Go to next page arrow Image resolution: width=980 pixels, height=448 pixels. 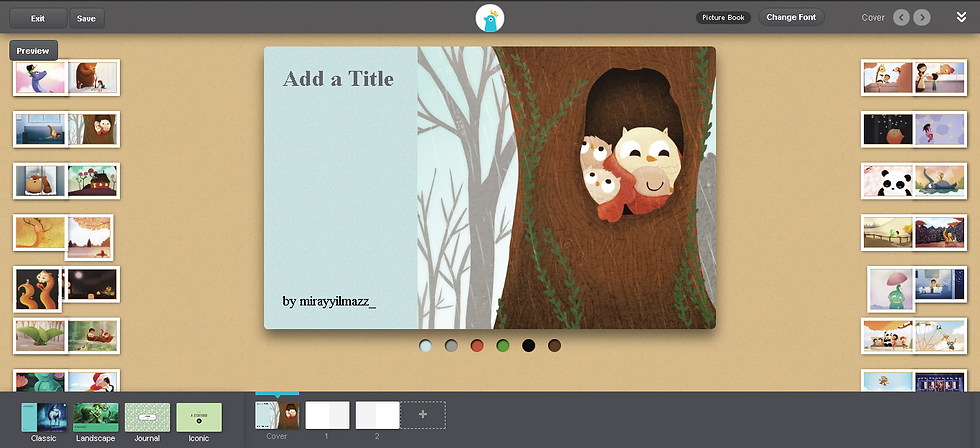(x=922, y=17)
